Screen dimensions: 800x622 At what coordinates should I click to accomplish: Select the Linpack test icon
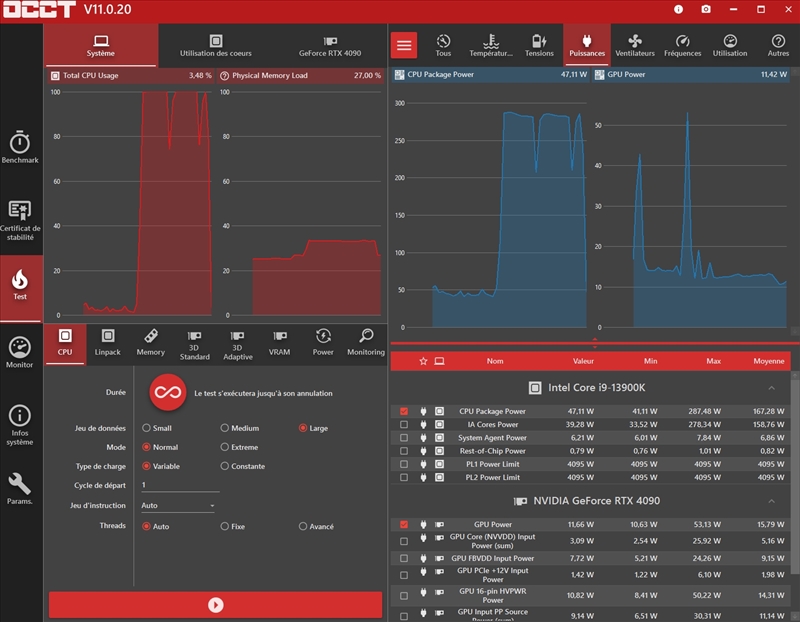click(x=108, y=341)
